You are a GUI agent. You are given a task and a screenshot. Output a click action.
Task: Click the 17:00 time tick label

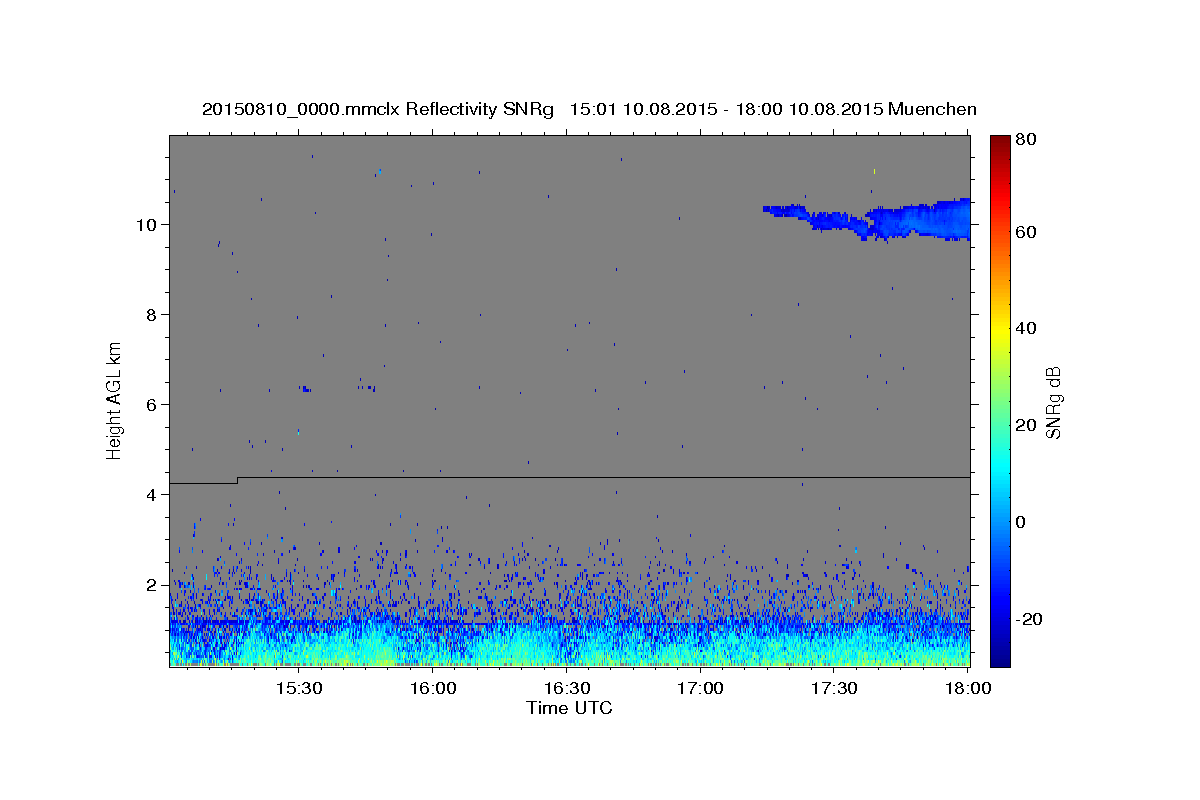[700, 689]
